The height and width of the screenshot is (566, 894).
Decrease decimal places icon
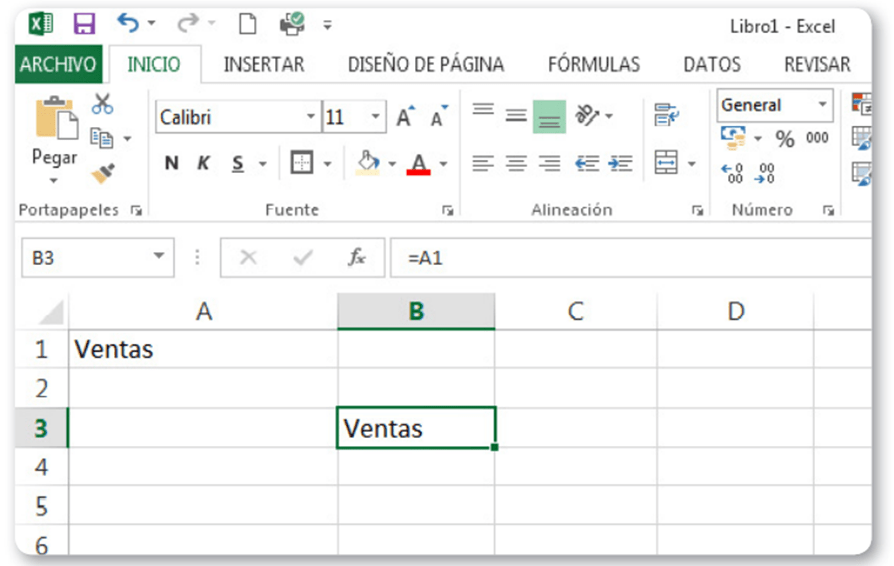point(765,173)
